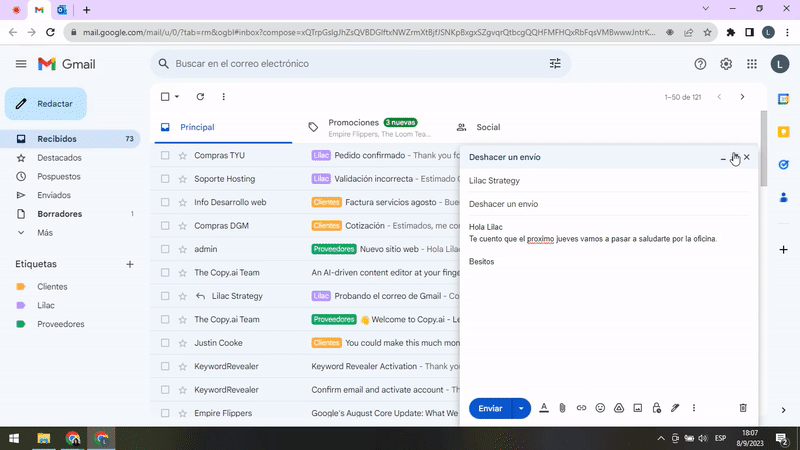The height and width of the screenshot is (450, 800).
Task: Open send options dropdown arrow beside Enviar
Action: tap(521, 408)
